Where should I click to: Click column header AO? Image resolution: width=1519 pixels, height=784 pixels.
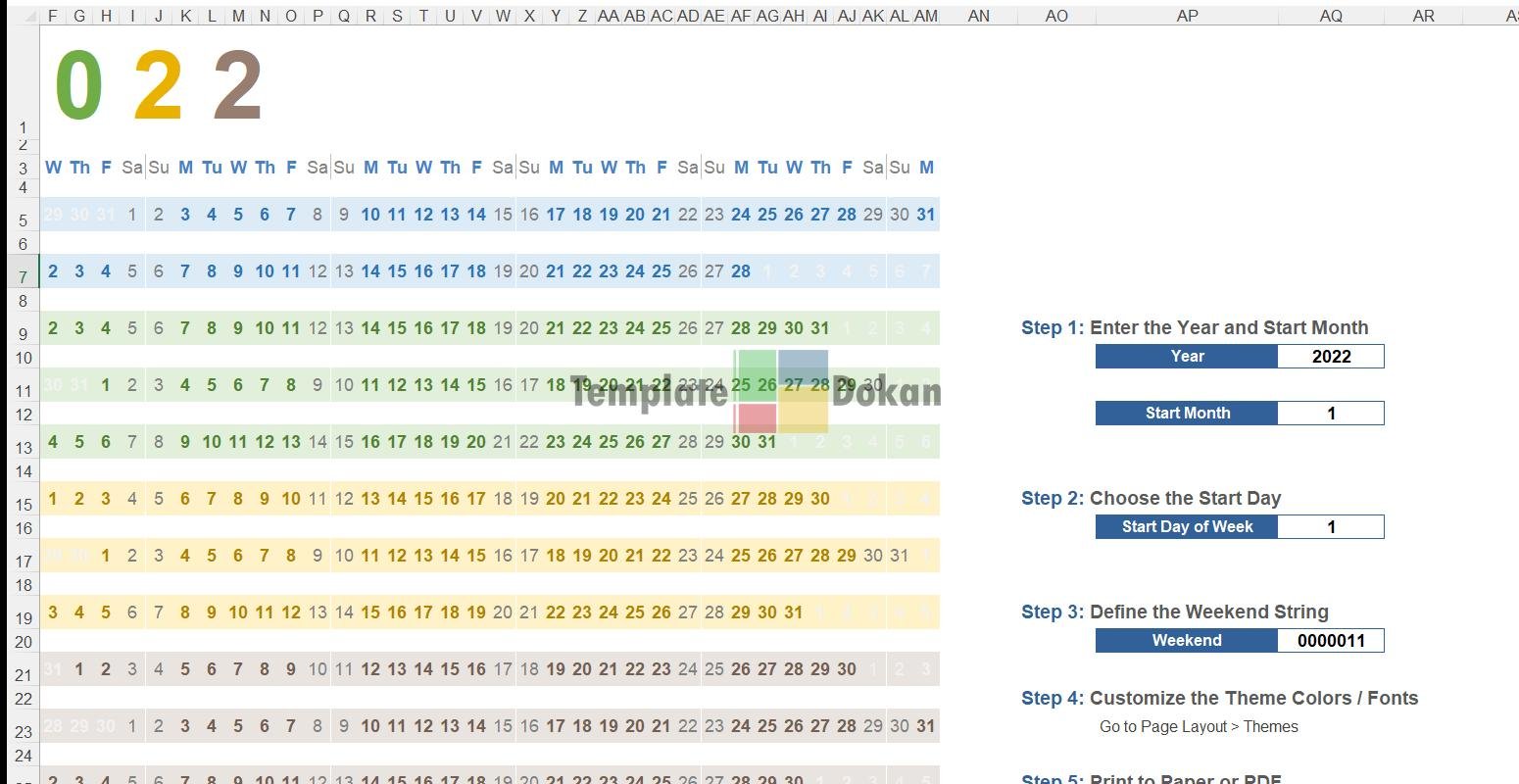pos(1055,16)
